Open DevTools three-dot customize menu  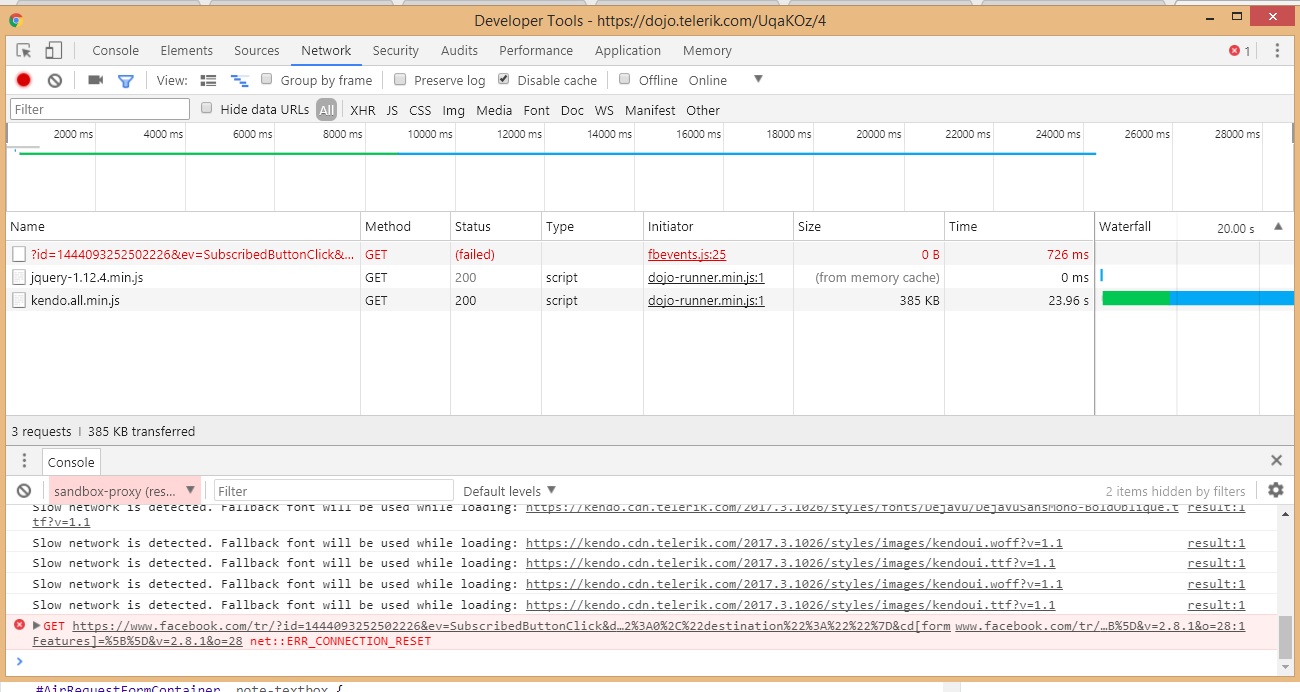[x=1277, y=51]
